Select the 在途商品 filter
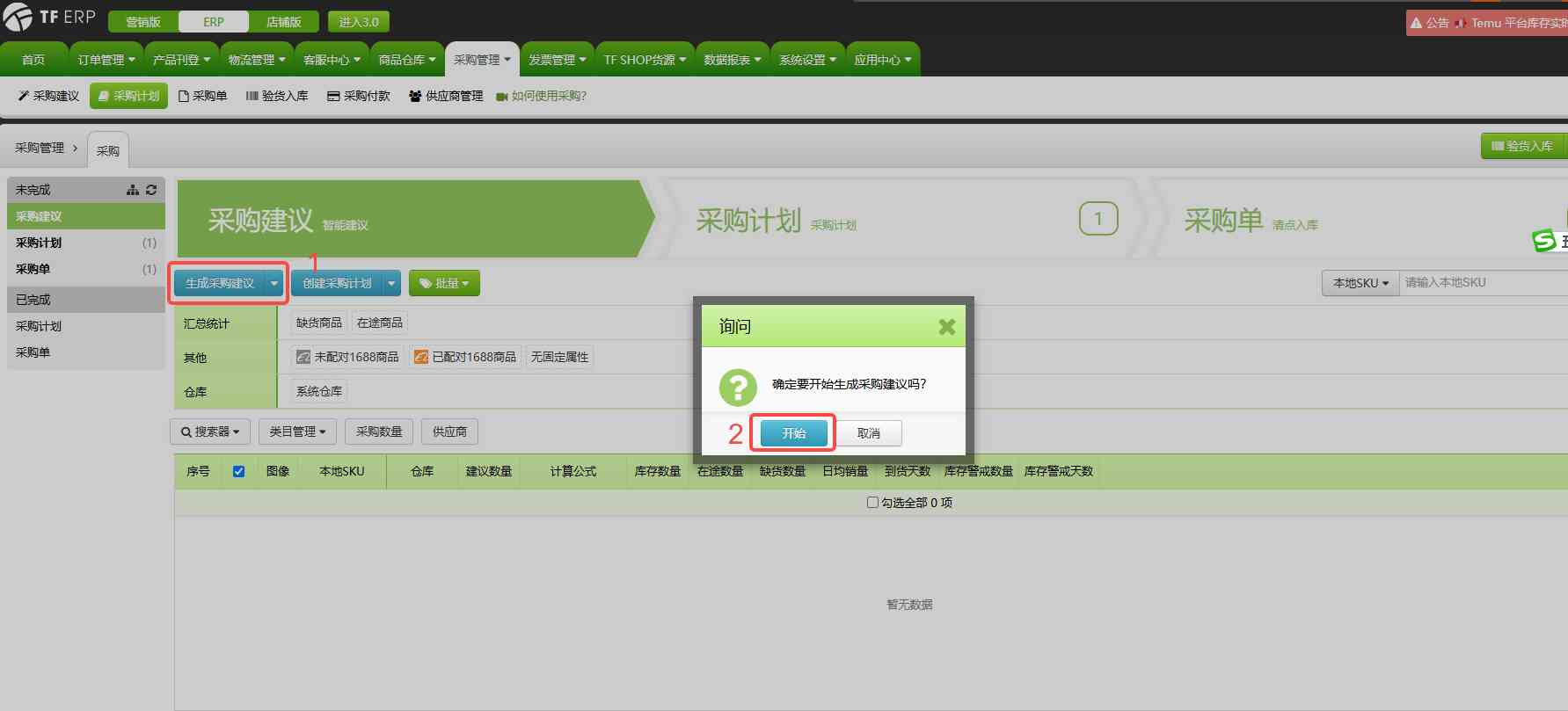This screenshot has height=711, width=1568. [x=380, y=323]
